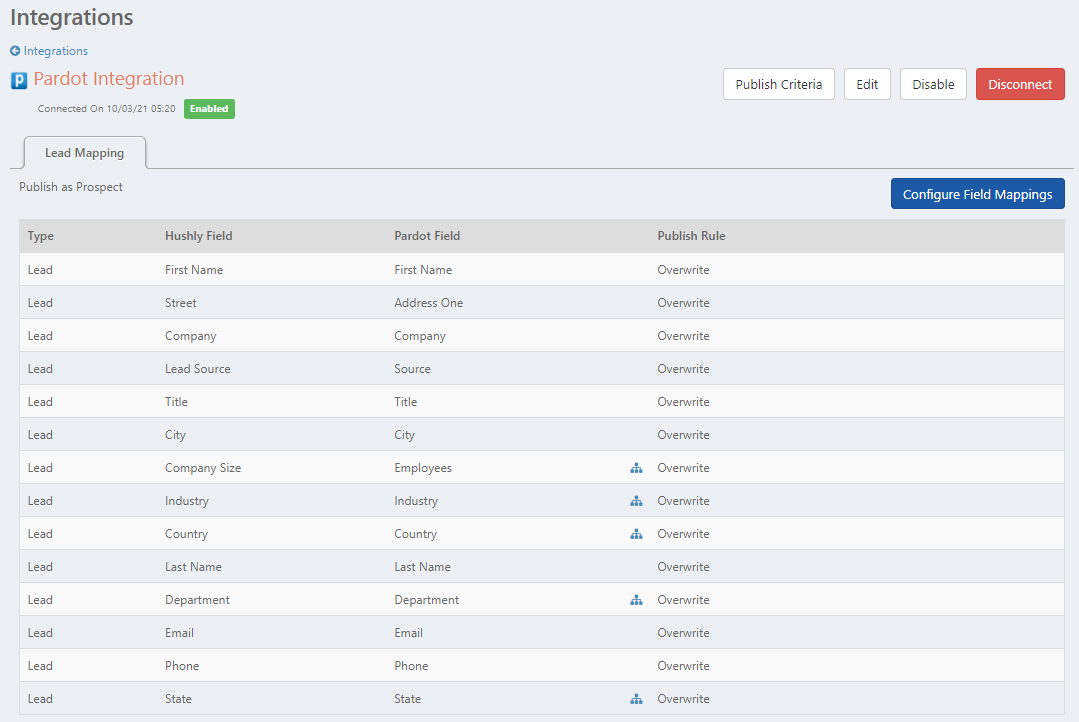Open value mapping icon in Company Size row
This screenshot has height=722, width=1079.
pos(637,468)
